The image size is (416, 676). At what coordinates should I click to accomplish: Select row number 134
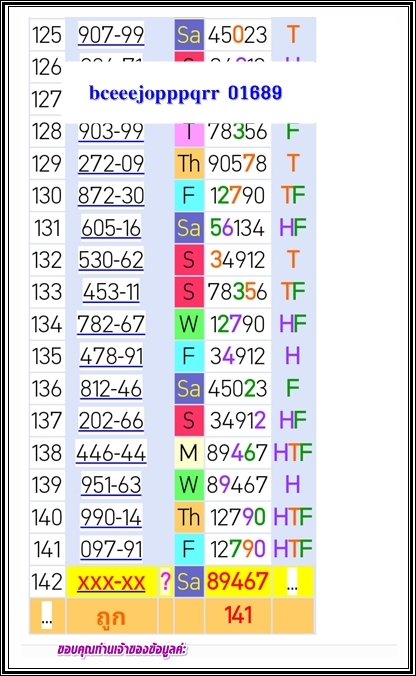47,324
